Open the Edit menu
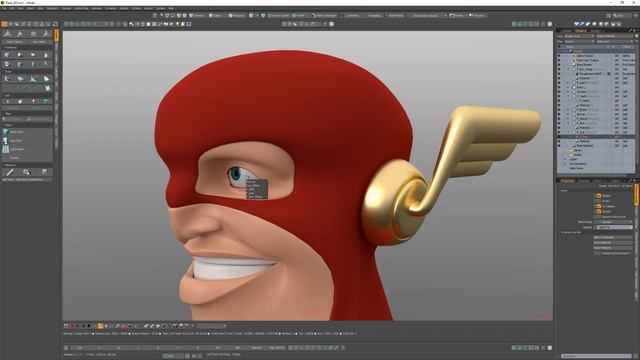 (x=13, y=8)
